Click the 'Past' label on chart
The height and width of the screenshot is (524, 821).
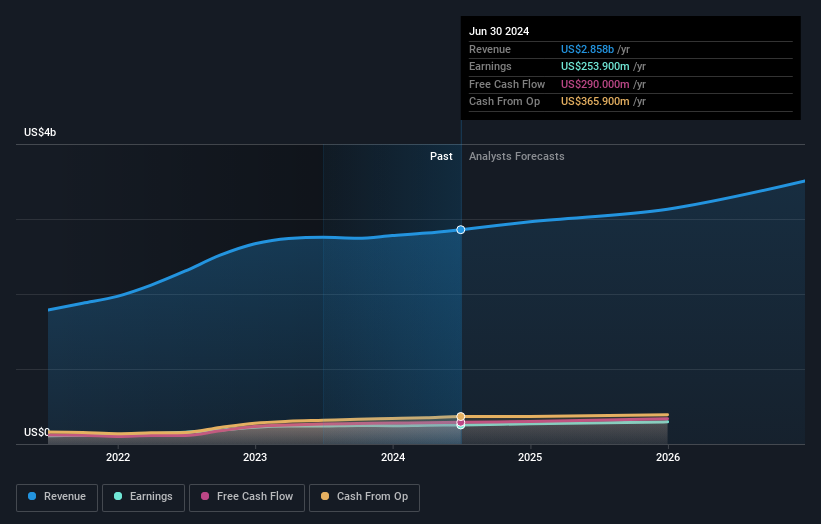(441, 157)
